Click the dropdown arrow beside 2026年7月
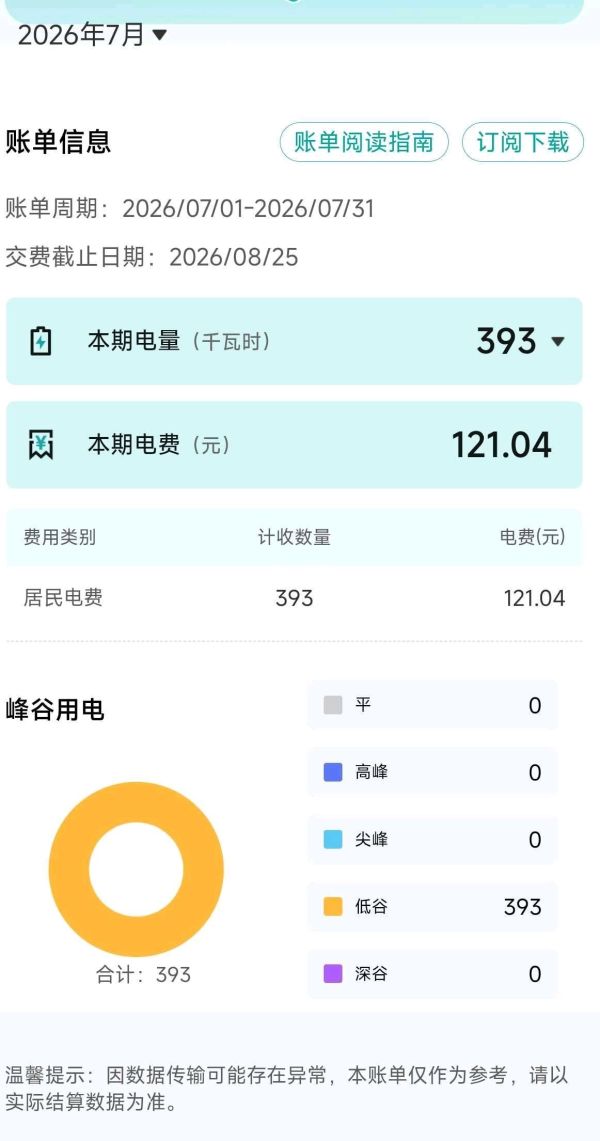 pos(160,34)
